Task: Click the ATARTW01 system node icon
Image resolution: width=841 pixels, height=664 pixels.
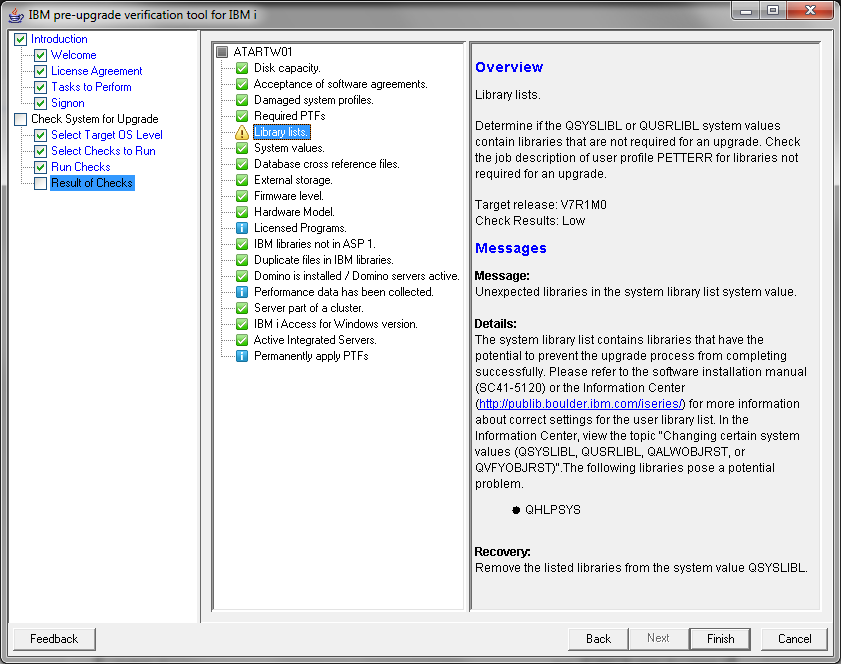Action: (223, 52)
